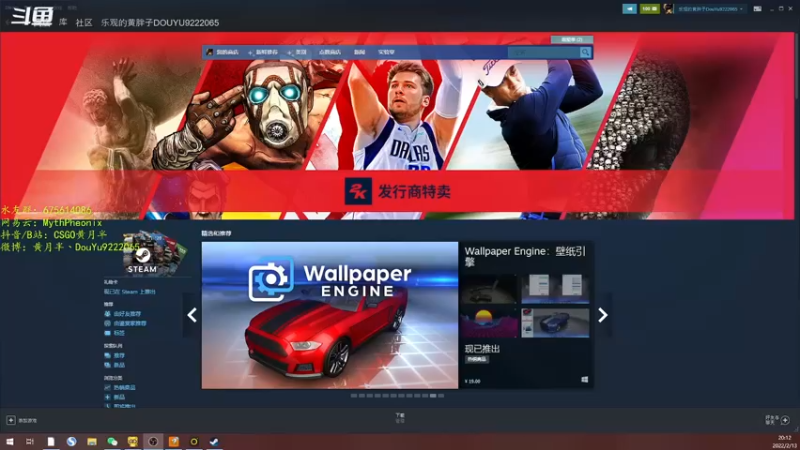
Task: Open the Windows Start menu
Action: [10, 441]
